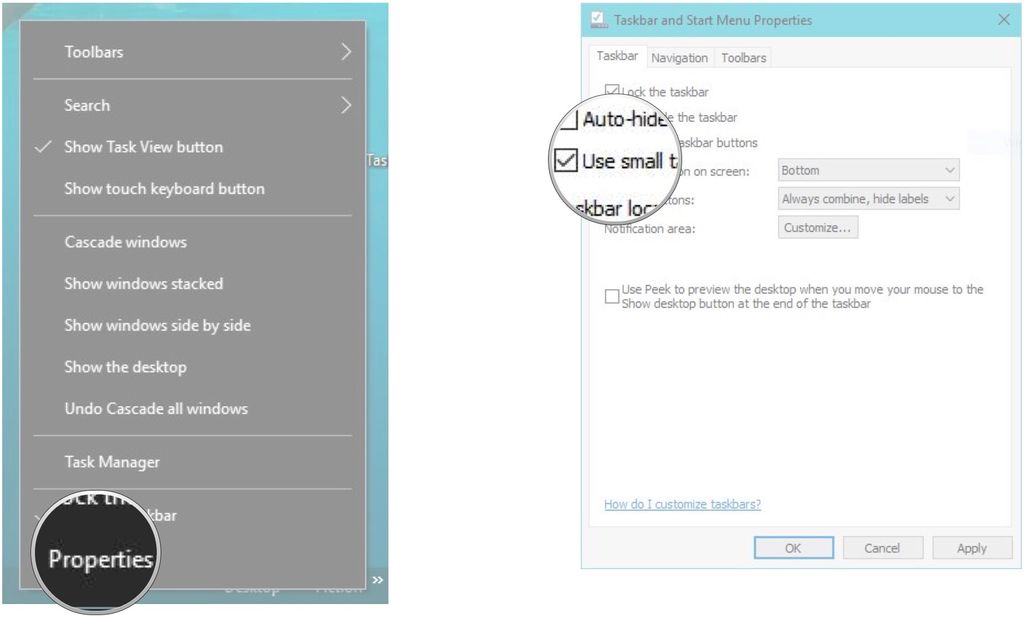Select Show windows stacked
This screenshot has width=1024, height=619.
pyautogui.click(x=143, y=283)
